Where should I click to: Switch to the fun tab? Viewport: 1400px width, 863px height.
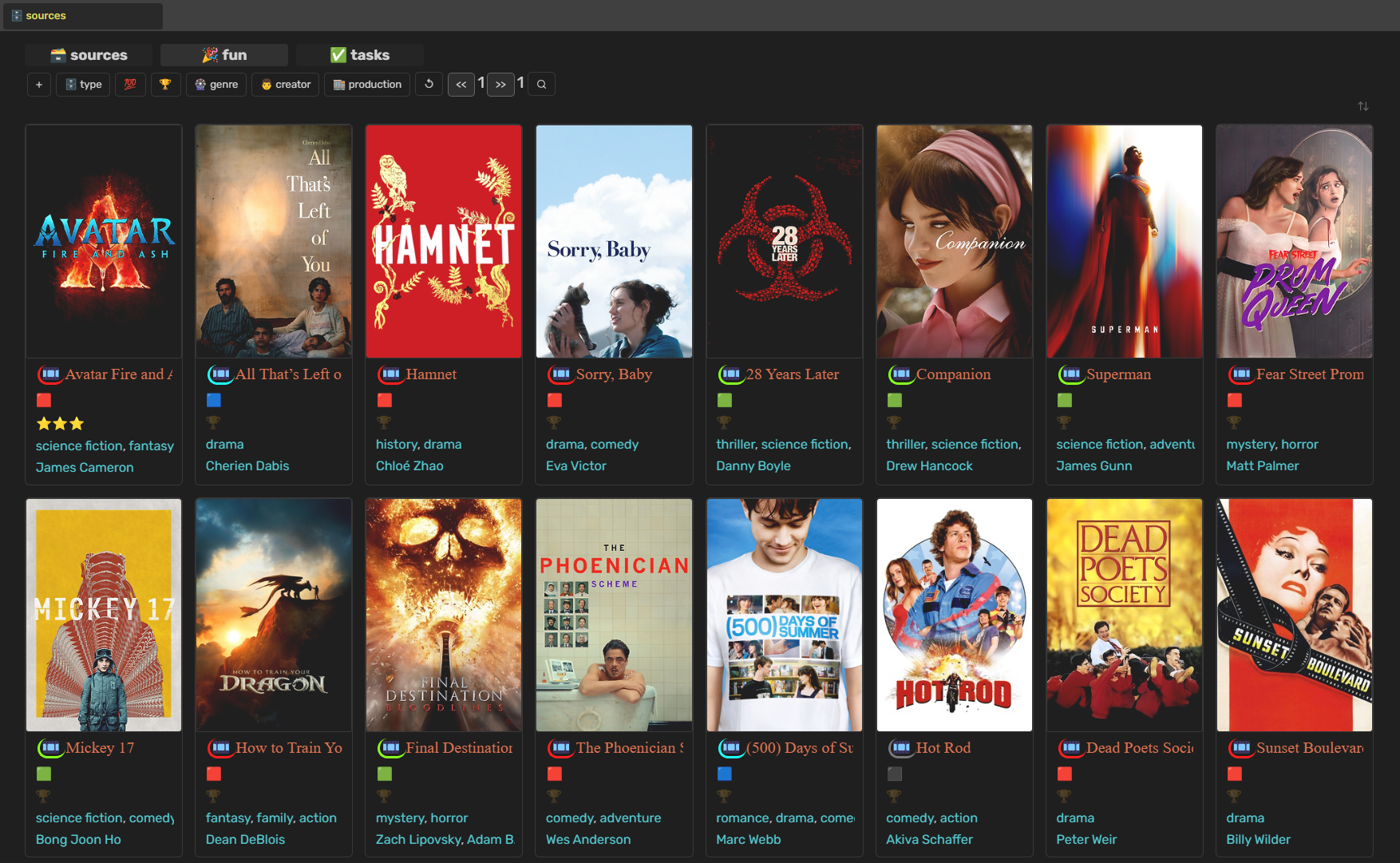coord(224,55)
